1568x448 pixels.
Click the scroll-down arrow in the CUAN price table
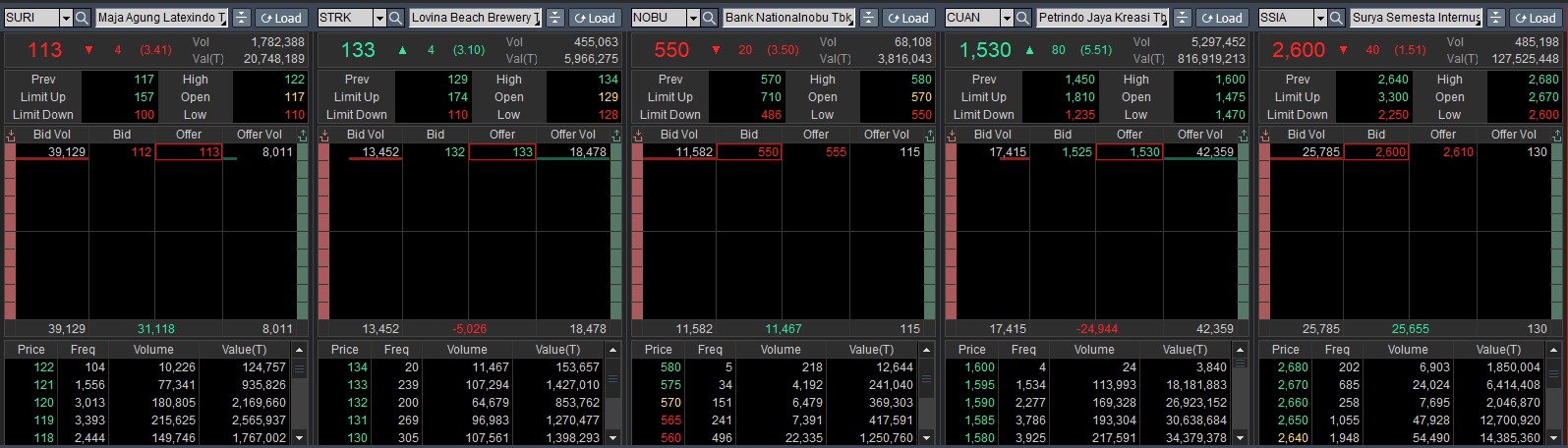pos(1242,437)
